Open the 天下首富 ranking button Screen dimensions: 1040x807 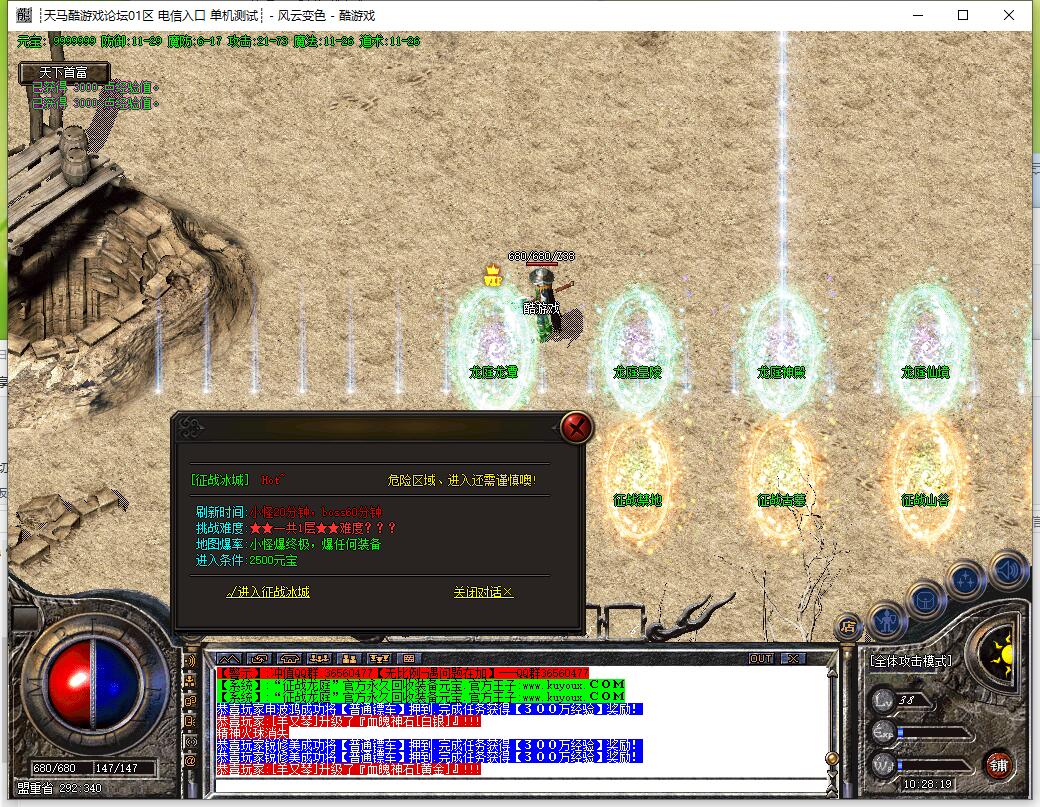point(63,72)
